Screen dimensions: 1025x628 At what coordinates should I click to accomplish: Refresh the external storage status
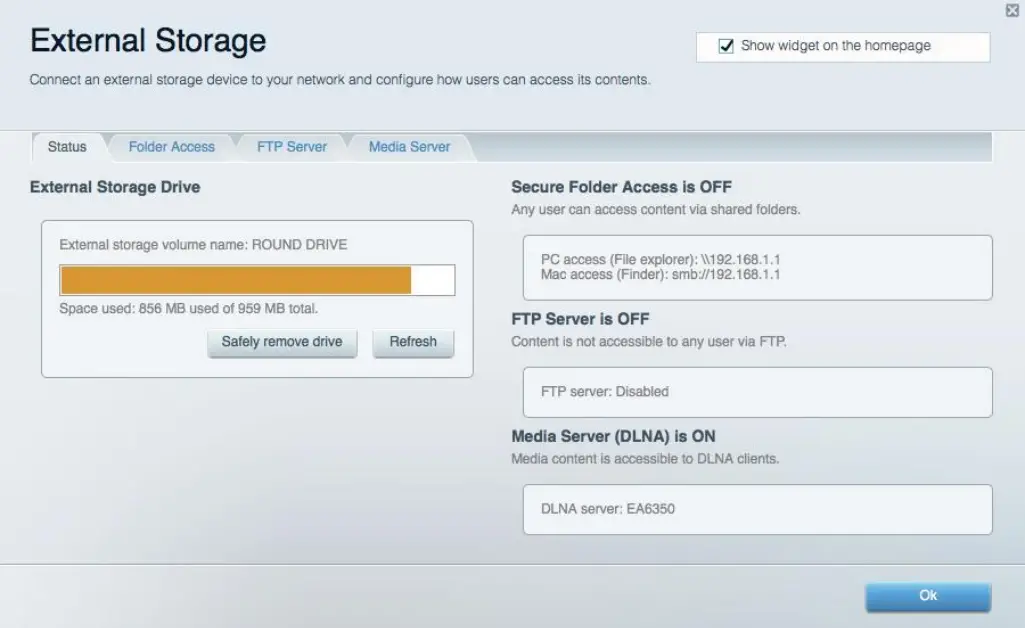point(413,342)
